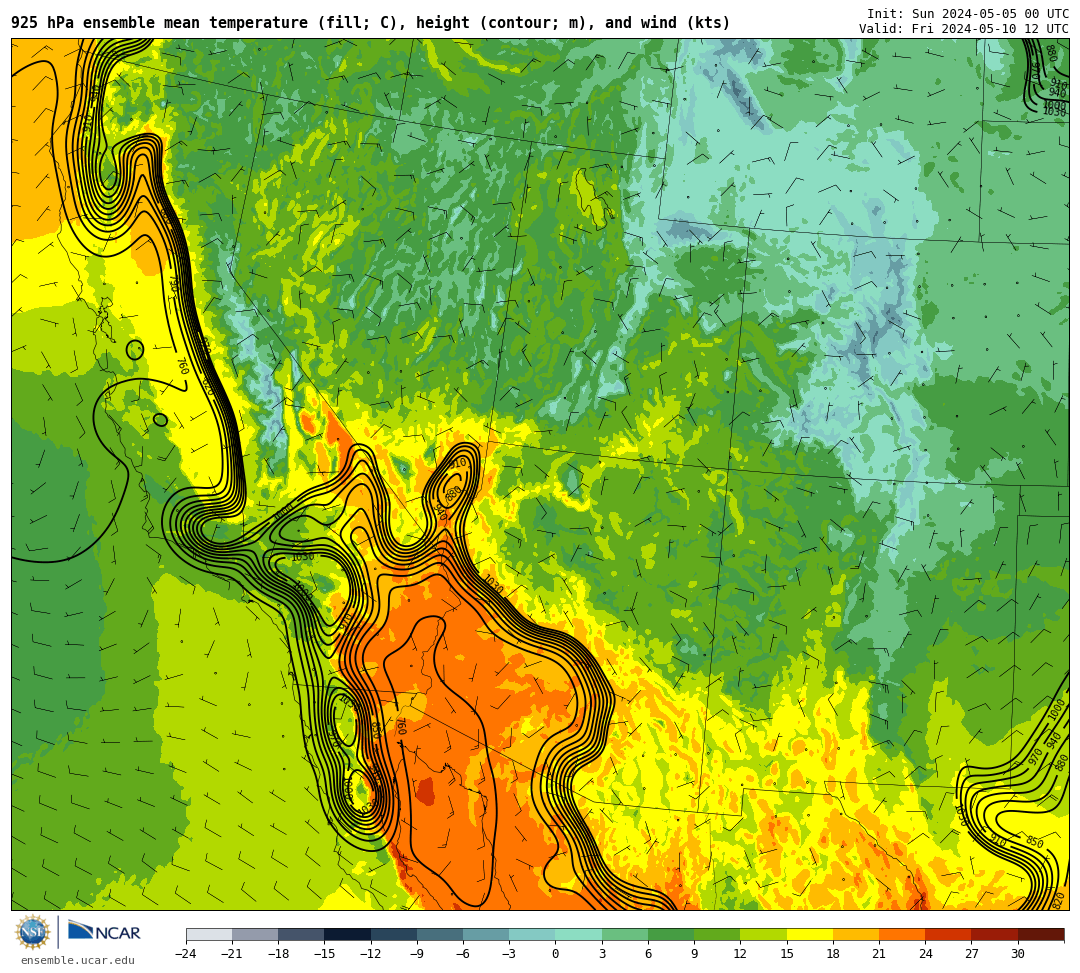Pick the 18 to 21 amber swatch
The width and height of the screenshot is (1080, 973).
(855, 934)
